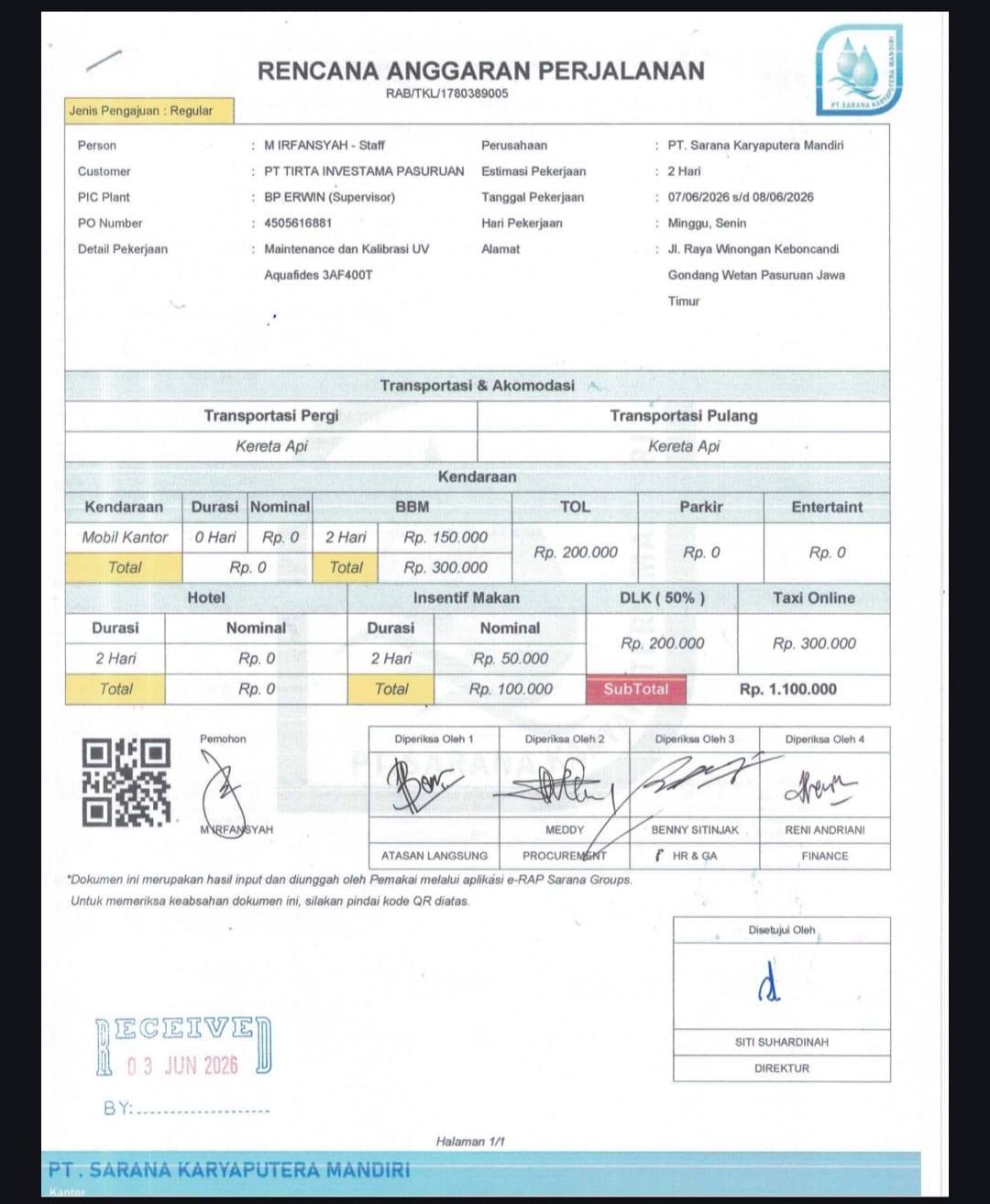Click the 'Parkir' column header
The image size is (990, 1204).
(701, 507)
